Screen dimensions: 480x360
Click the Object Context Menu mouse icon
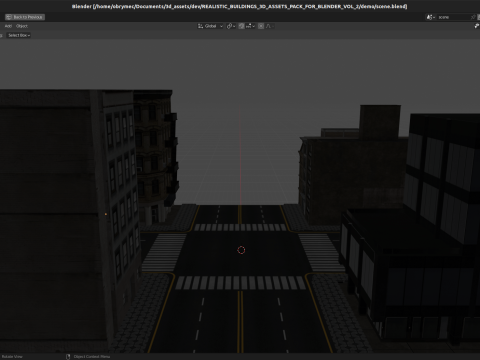[x=68, y=357]
